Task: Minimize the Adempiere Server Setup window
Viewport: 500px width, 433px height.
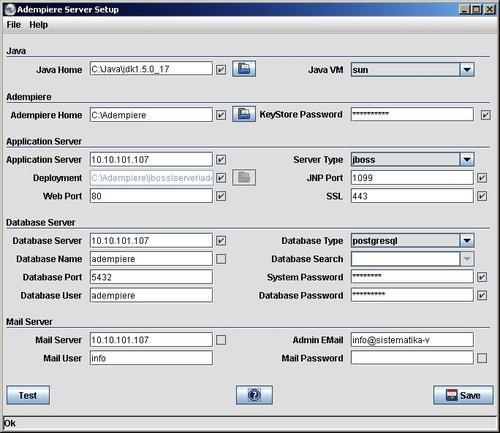Action: [x=464, y=9]
